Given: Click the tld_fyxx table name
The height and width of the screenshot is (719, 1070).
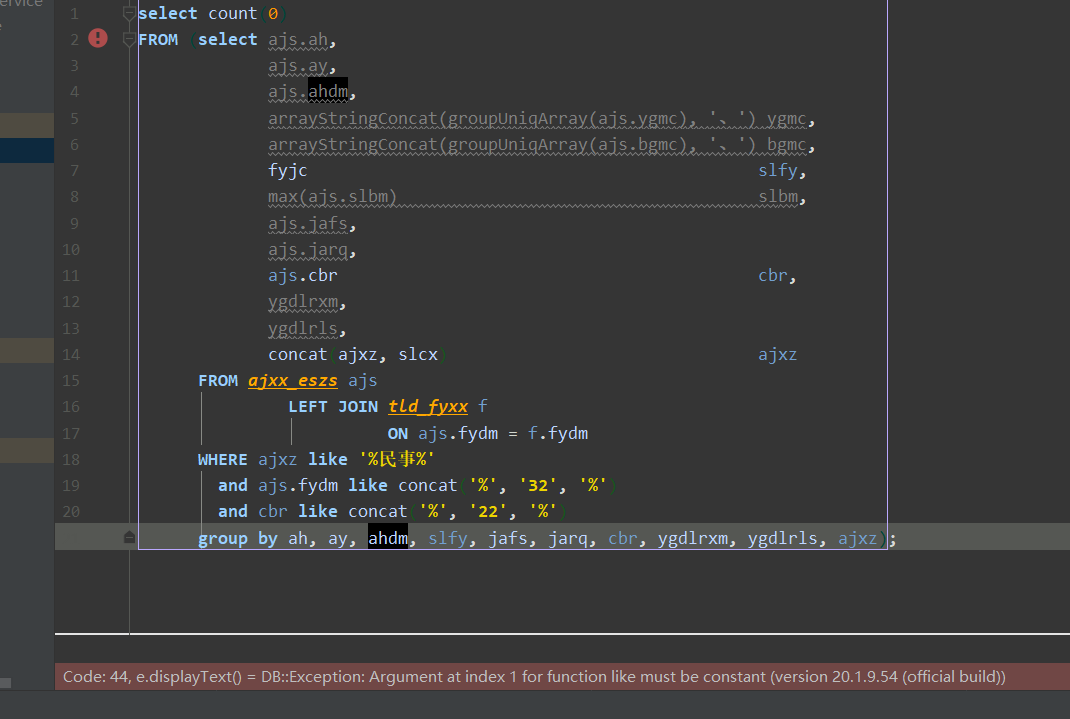Looking at the screenshot, I should (428, 407).
